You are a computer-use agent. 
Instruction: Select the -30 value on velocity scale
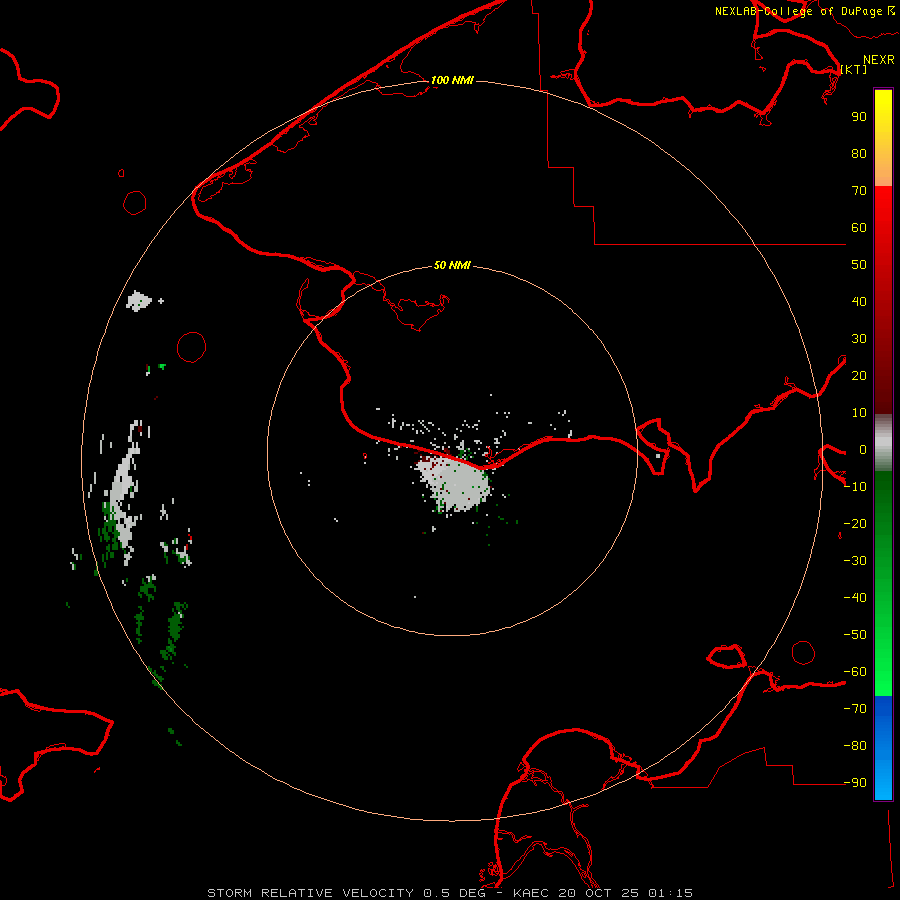point(855,561)
